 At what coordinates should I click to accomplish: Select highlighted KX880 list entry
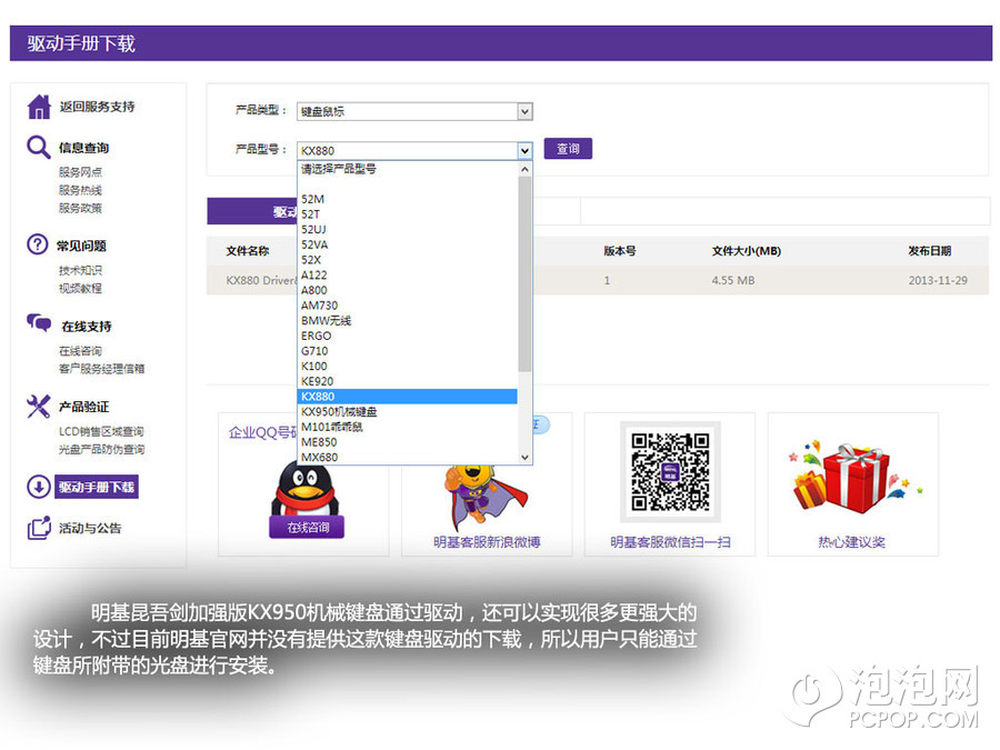[408, 397]
